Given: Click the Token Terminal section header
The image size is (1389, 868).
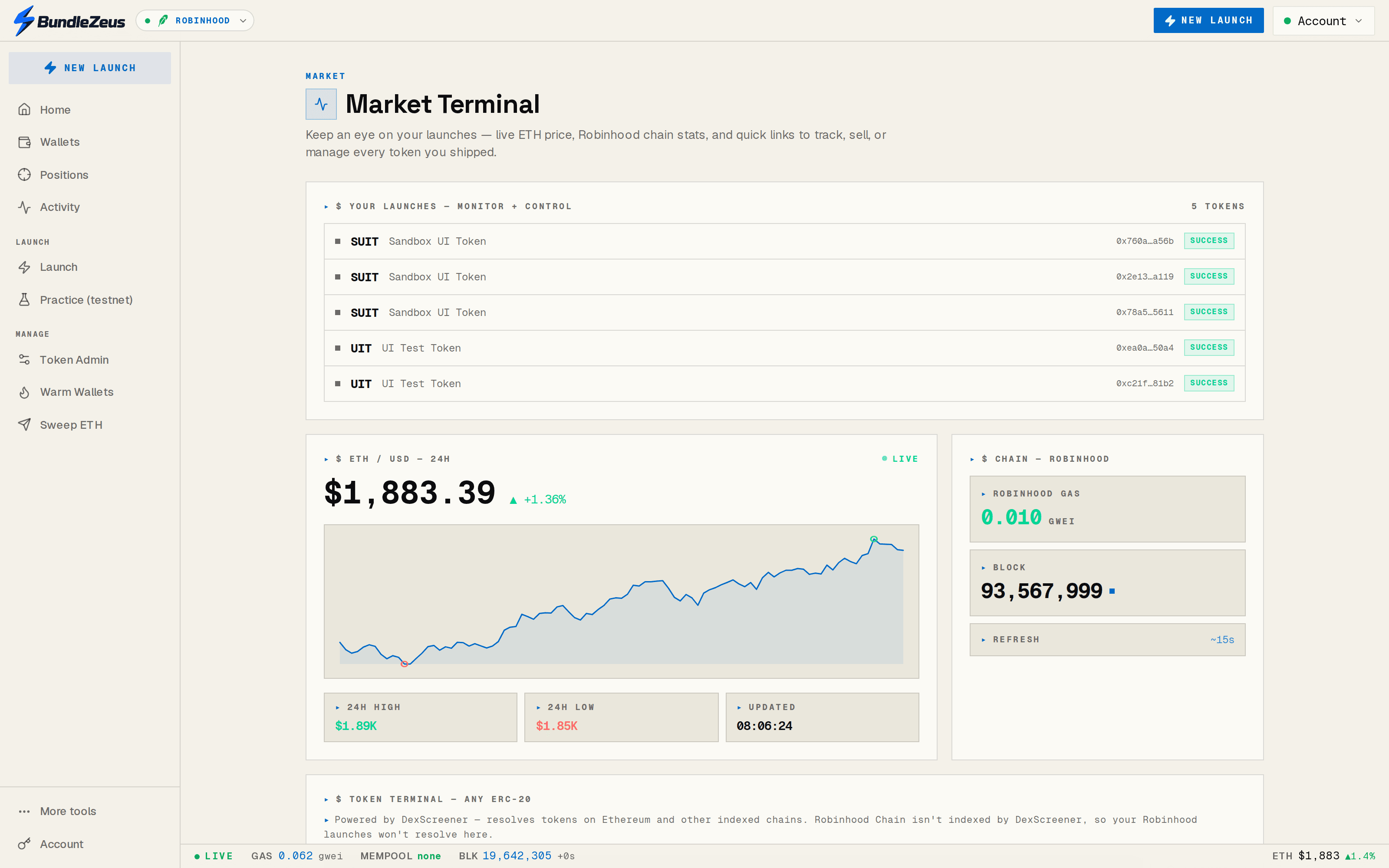Looking at the screenshot, I should 428,799.
